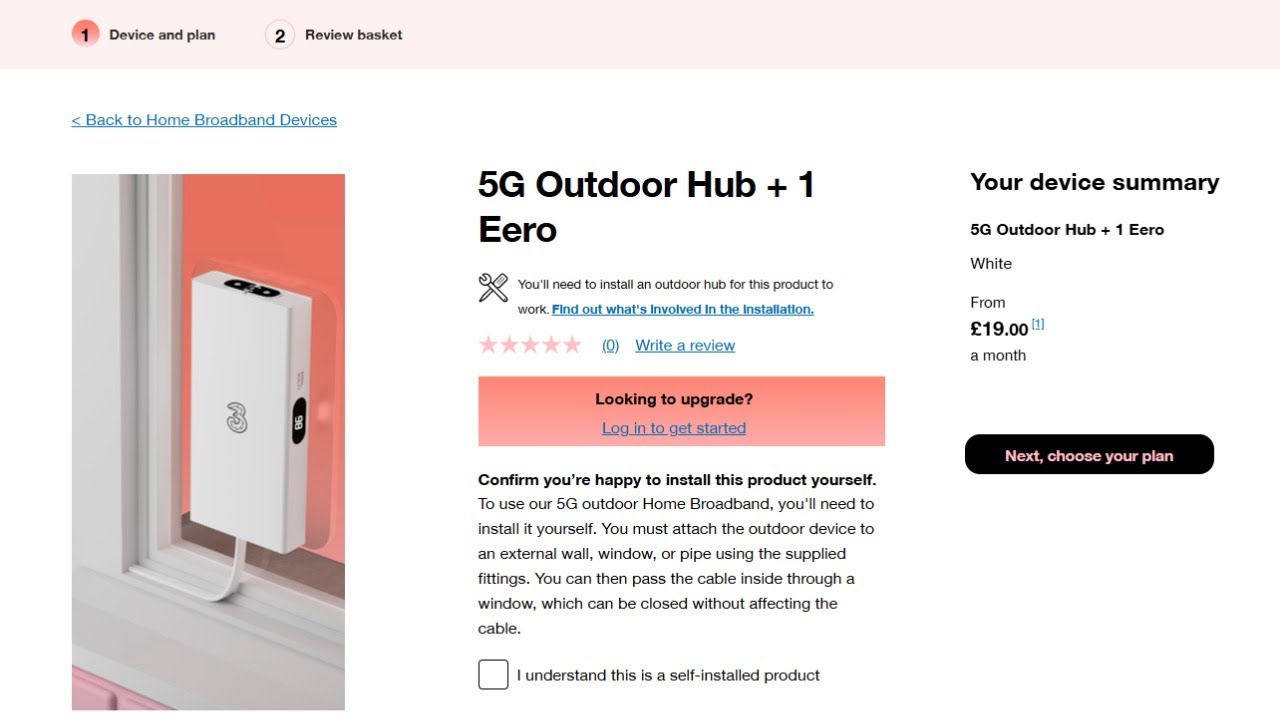The height and width of the screenshot is (720, 1280).
Task: Click Write a review
Action: point(685,346)
